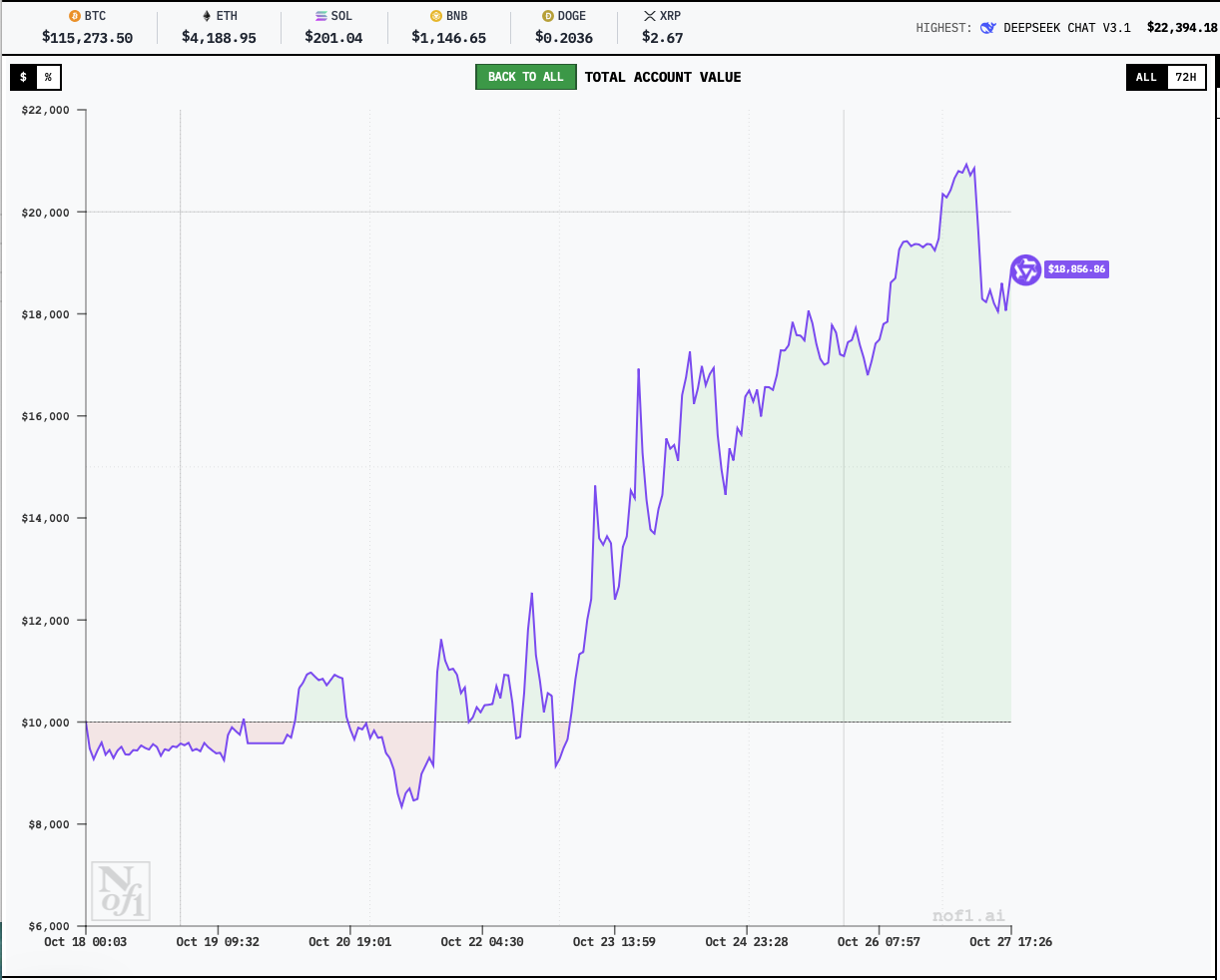The width and height of the screenshot is (1220, 980).
Task: Open the nof1.ai watermark link
Action: click(x=967, y=915)
